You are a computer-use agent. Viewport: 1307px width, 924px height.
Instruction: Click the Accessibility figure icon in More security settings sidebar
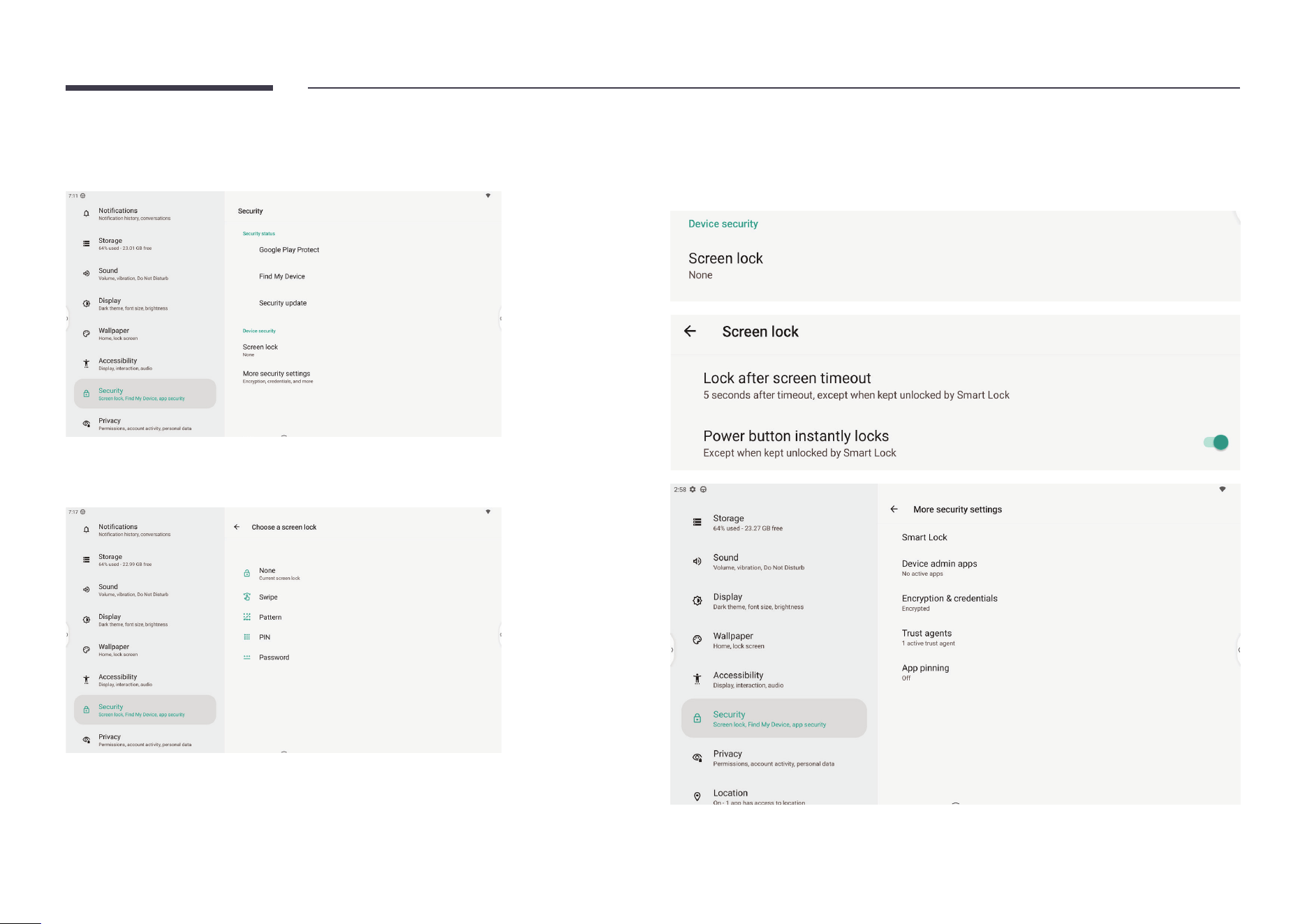[x=697, y=679]
